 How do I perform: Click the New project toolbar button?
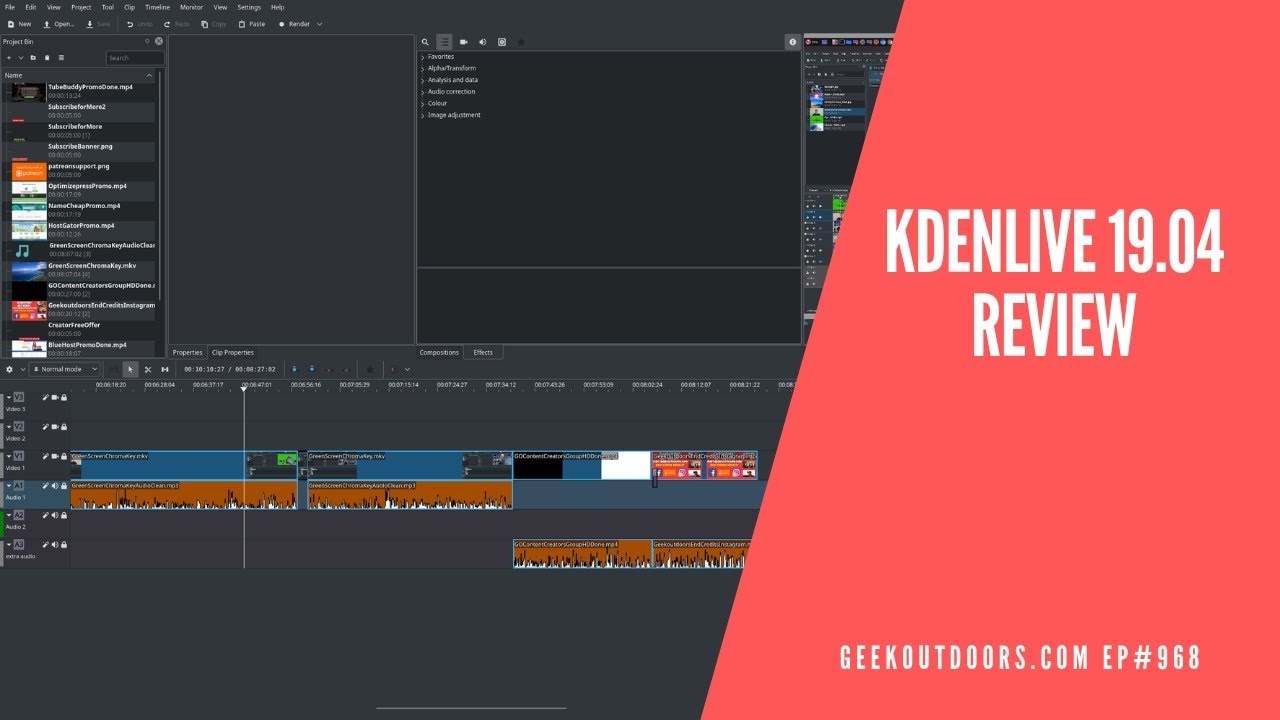pyautogui.click(x=18, y=23)
